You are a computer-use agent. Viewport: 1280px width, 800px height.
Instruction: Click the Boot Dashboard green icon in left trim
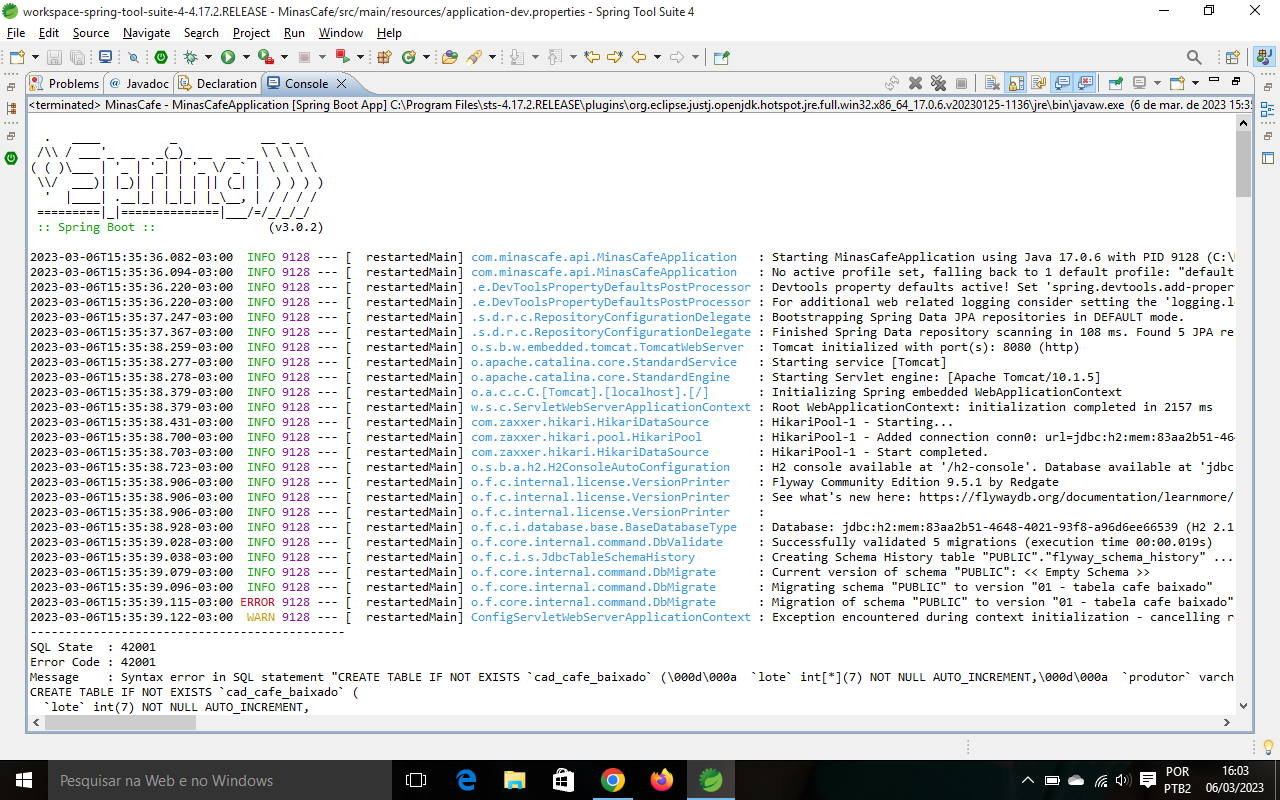pos(11,158)
